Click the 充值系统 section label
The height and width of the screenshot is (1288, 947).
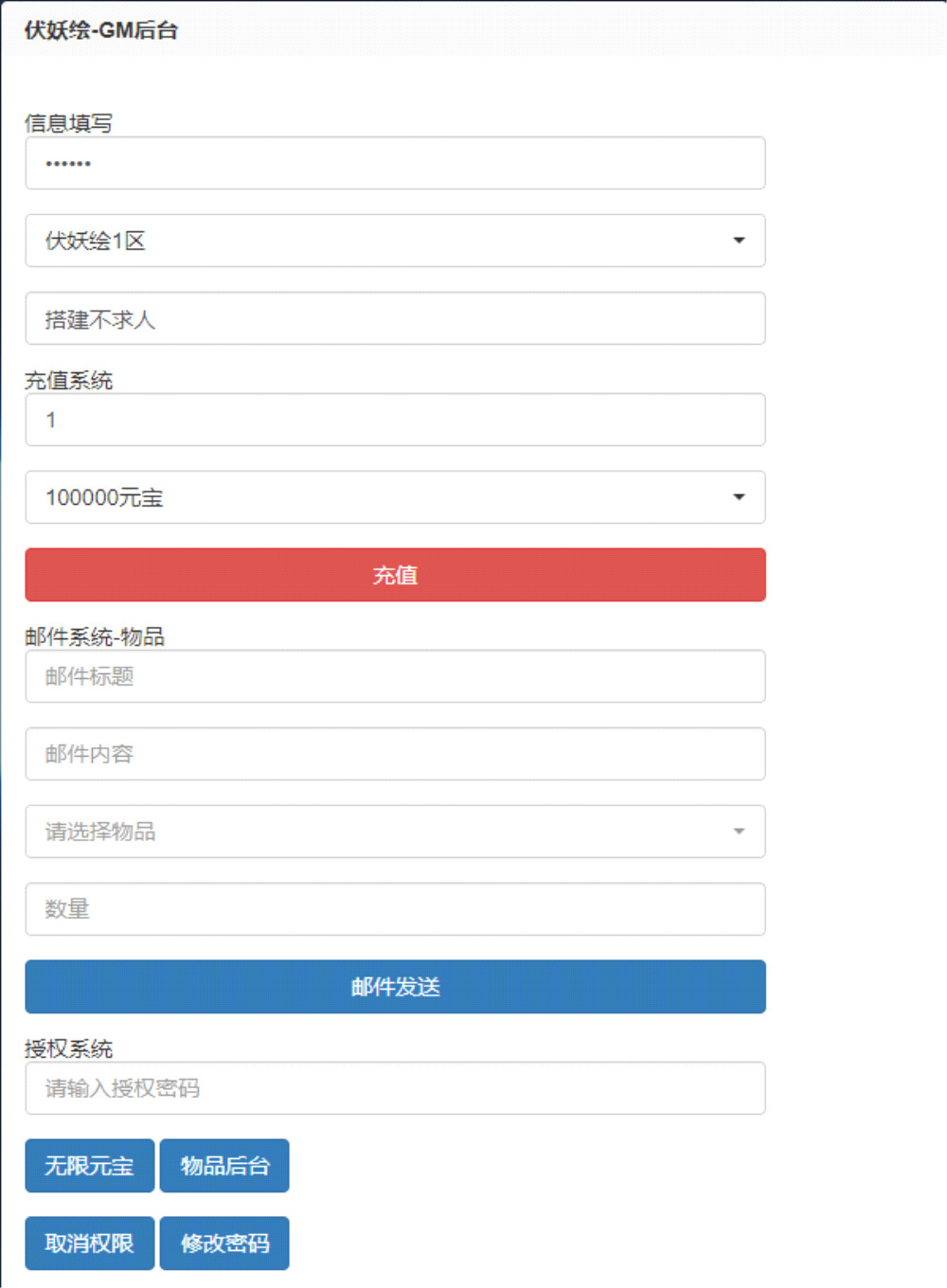pyautogui.click(x=68, y=381)
